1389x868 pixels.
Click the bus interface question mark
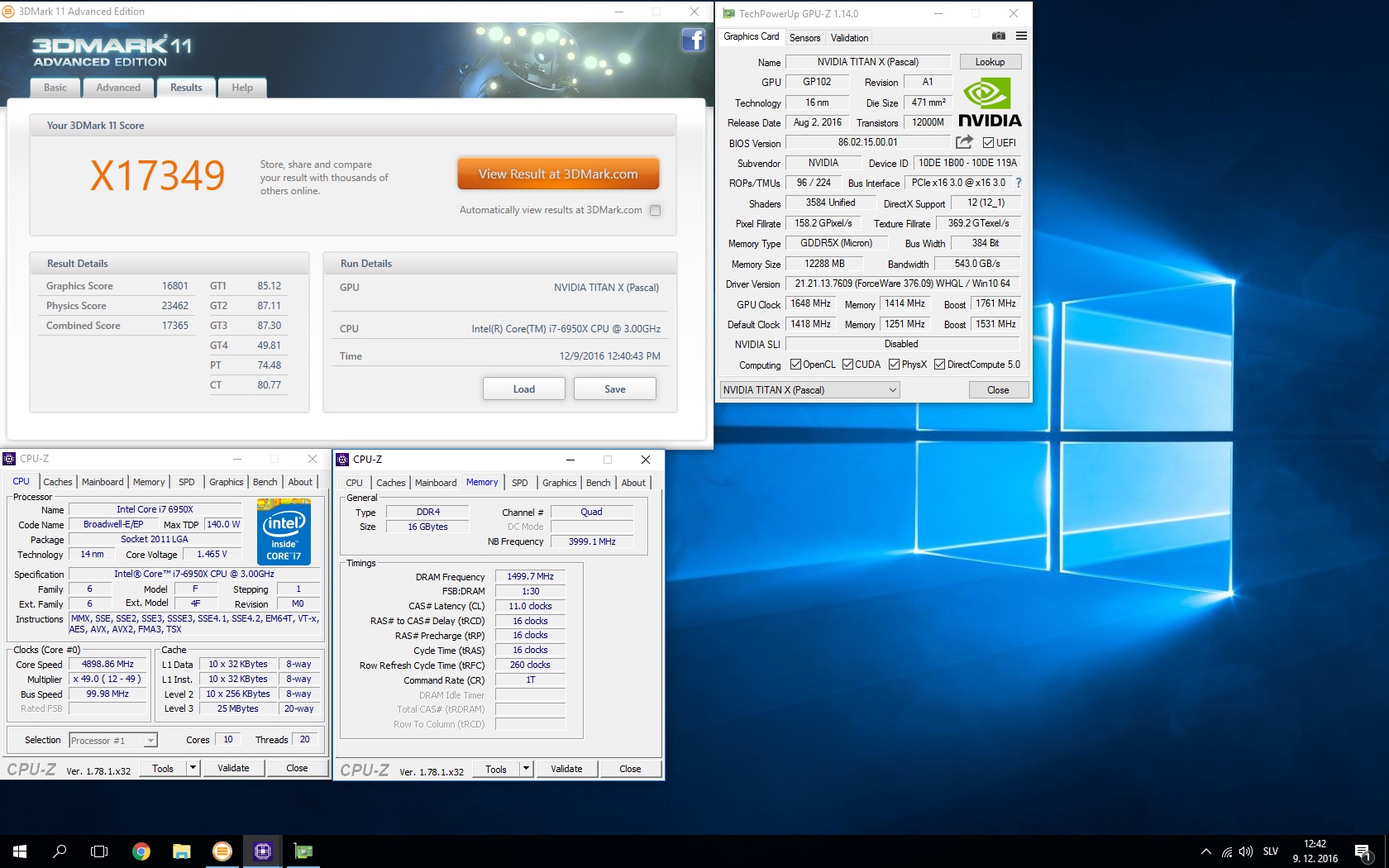coord(1018,183)
